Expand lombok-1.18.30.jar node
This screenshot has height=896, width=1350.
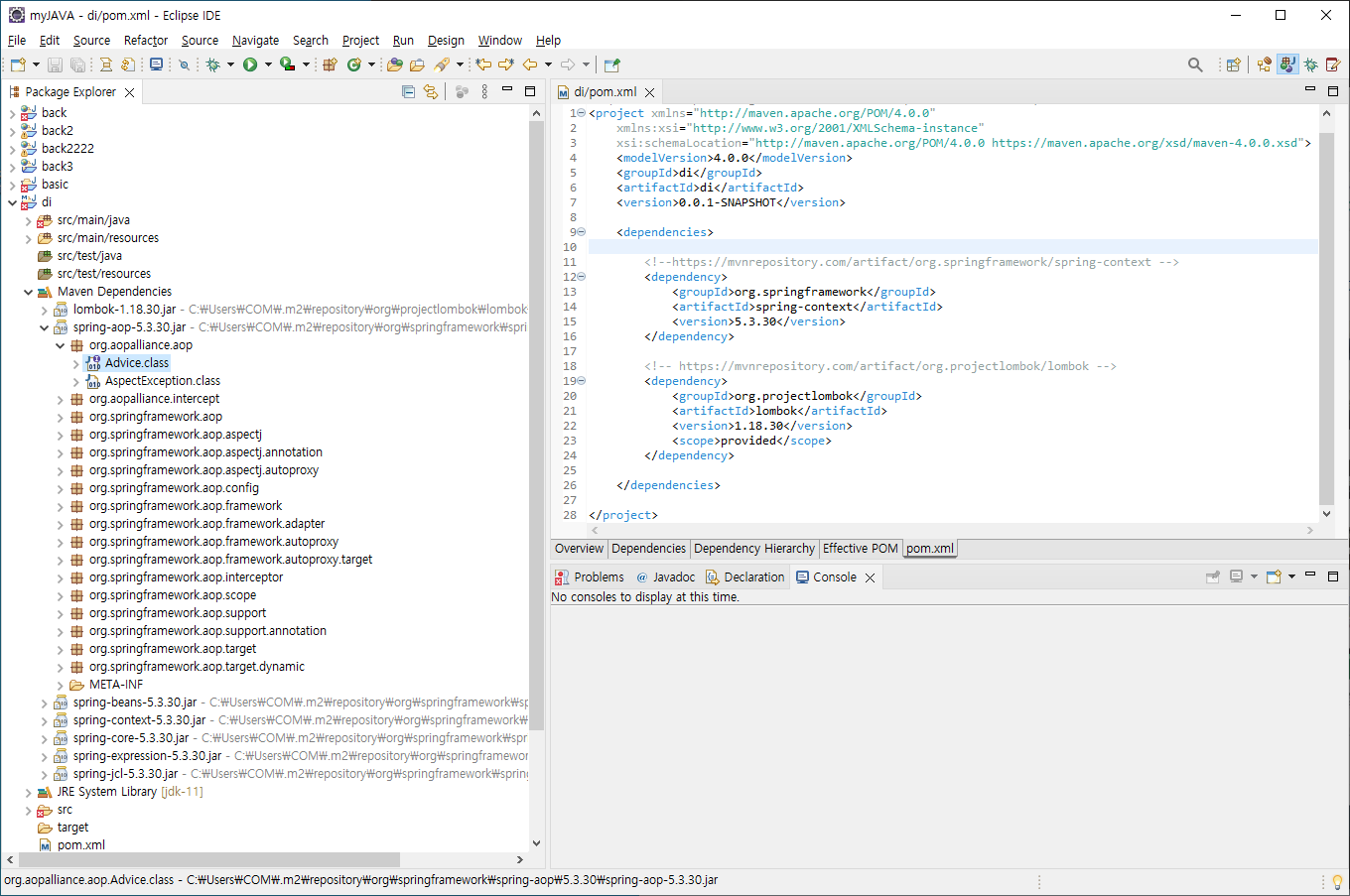[x=44, y=310]
